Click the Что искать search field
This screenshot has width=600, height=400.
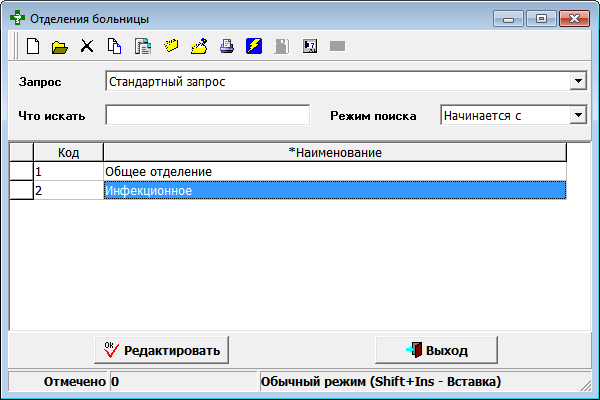tap(208, 115)
